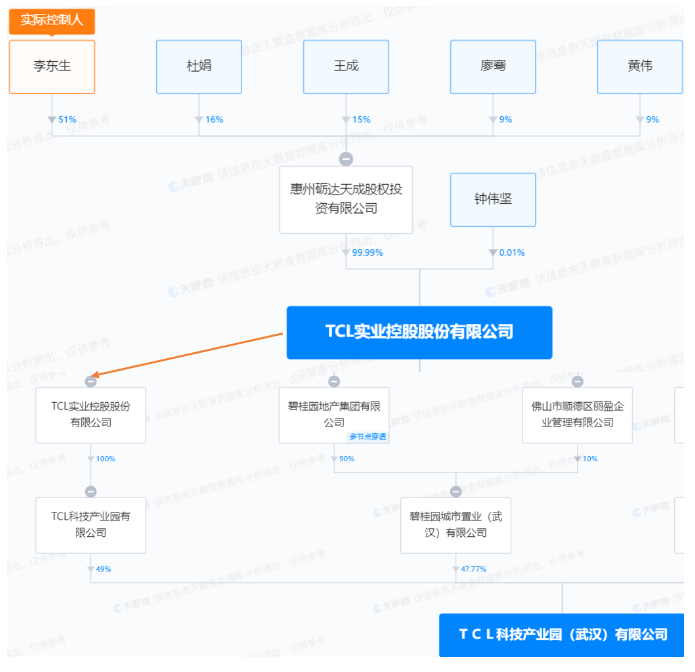Select 佛山市顺德区丽盈企业管理有限公司 box
695x672 pixels.
(577, 415)
